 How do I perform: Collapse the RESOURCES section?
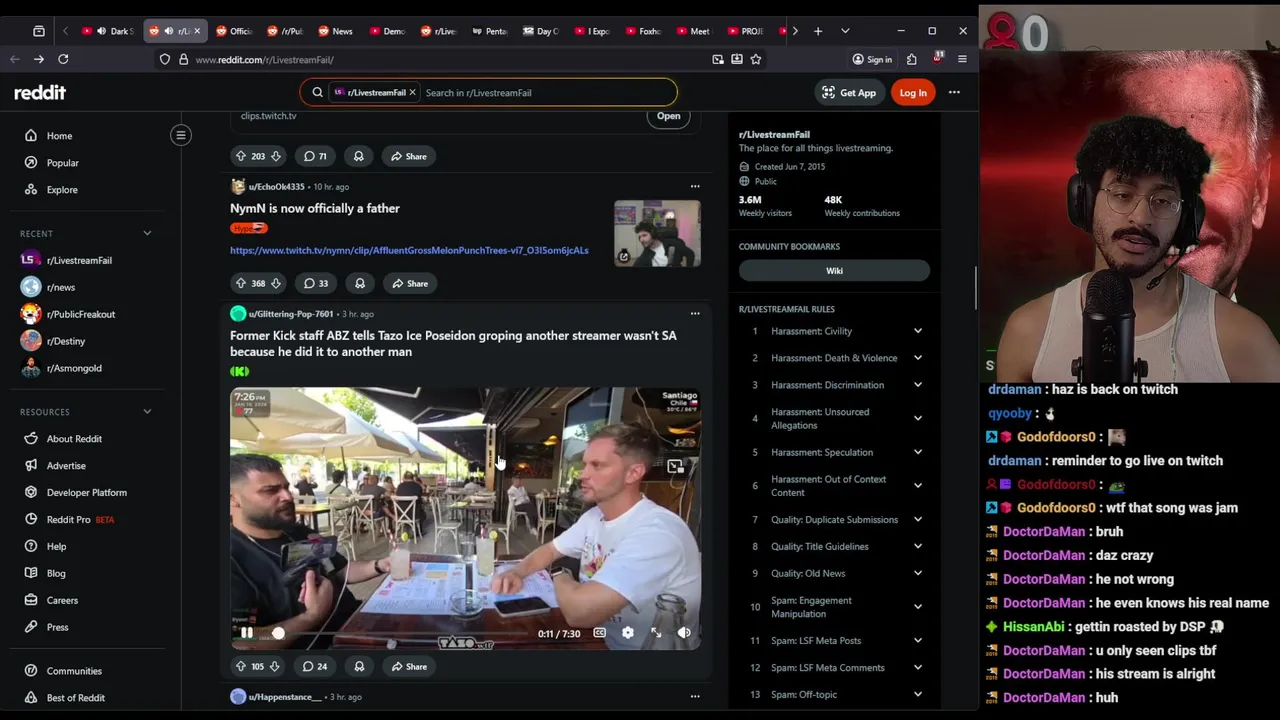(147, 412)
